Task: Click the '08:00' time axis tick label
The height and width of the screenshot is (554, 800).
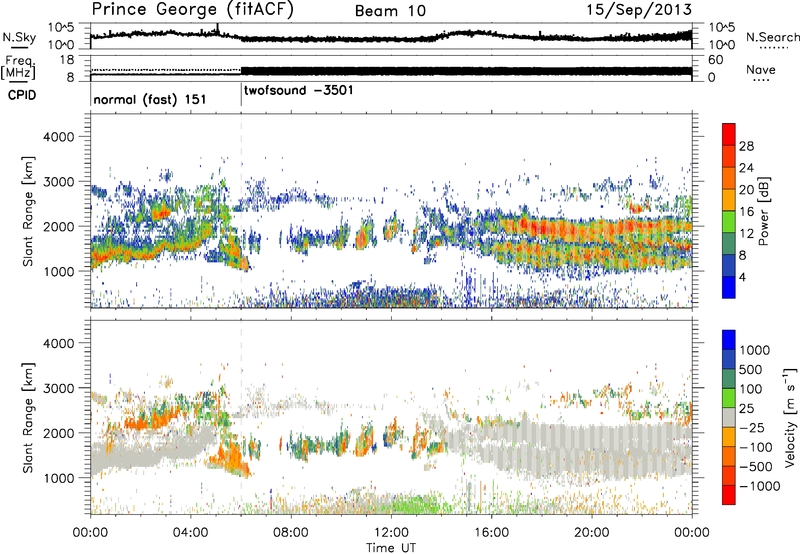Action: tap(291, 533)
